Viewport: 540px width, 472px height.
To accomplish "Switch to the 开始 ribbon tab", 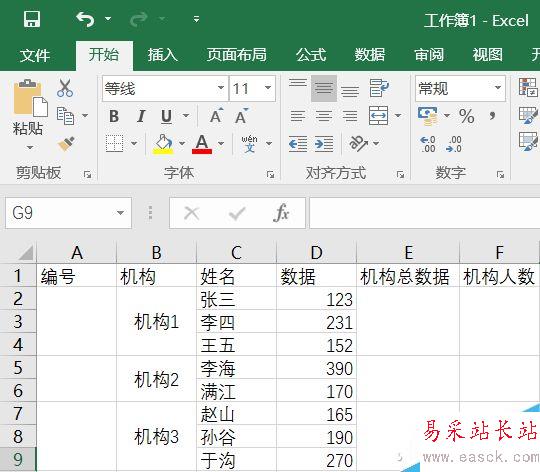I will click(x=104, y=55).
